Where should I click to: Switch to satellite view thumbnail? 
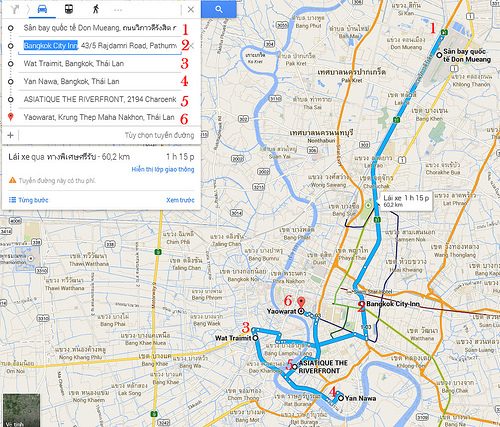[x=21, y=410]
